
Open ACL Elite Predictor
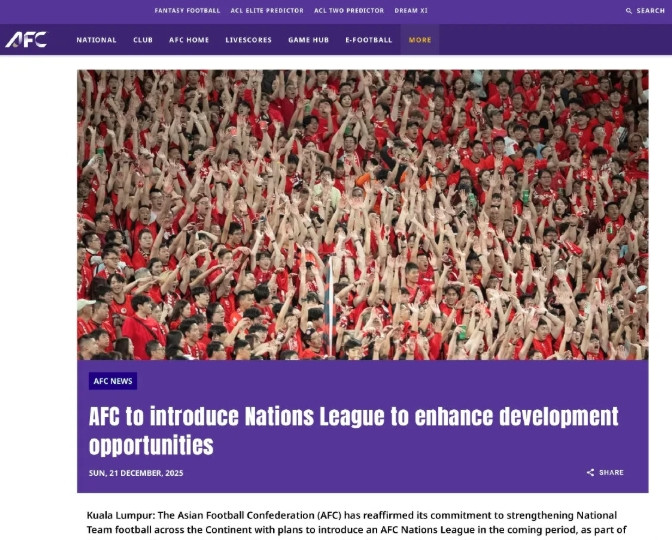(x=267, y=11)
